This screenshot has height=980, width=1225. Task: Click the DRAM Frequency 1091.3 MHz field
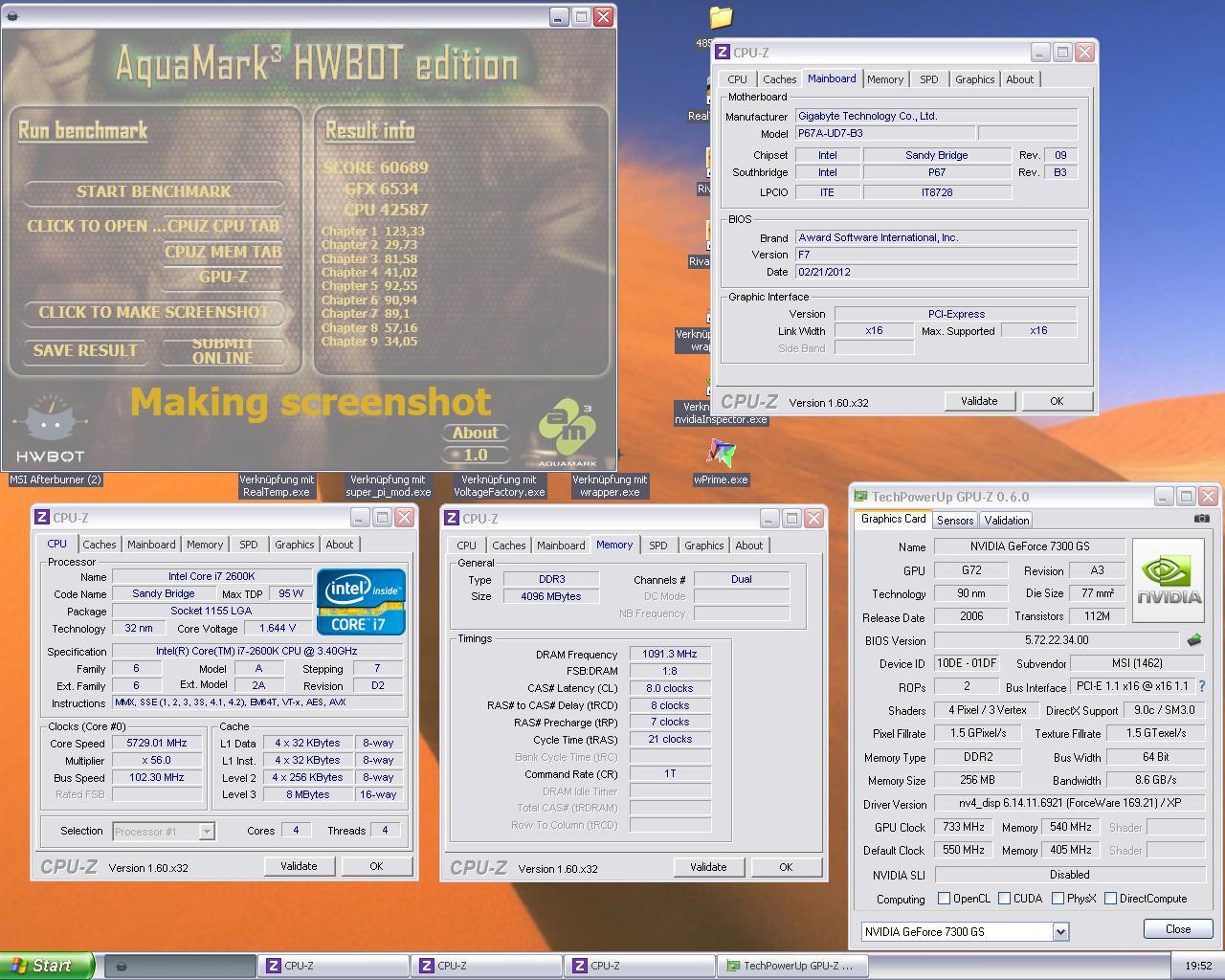(670, 654)
